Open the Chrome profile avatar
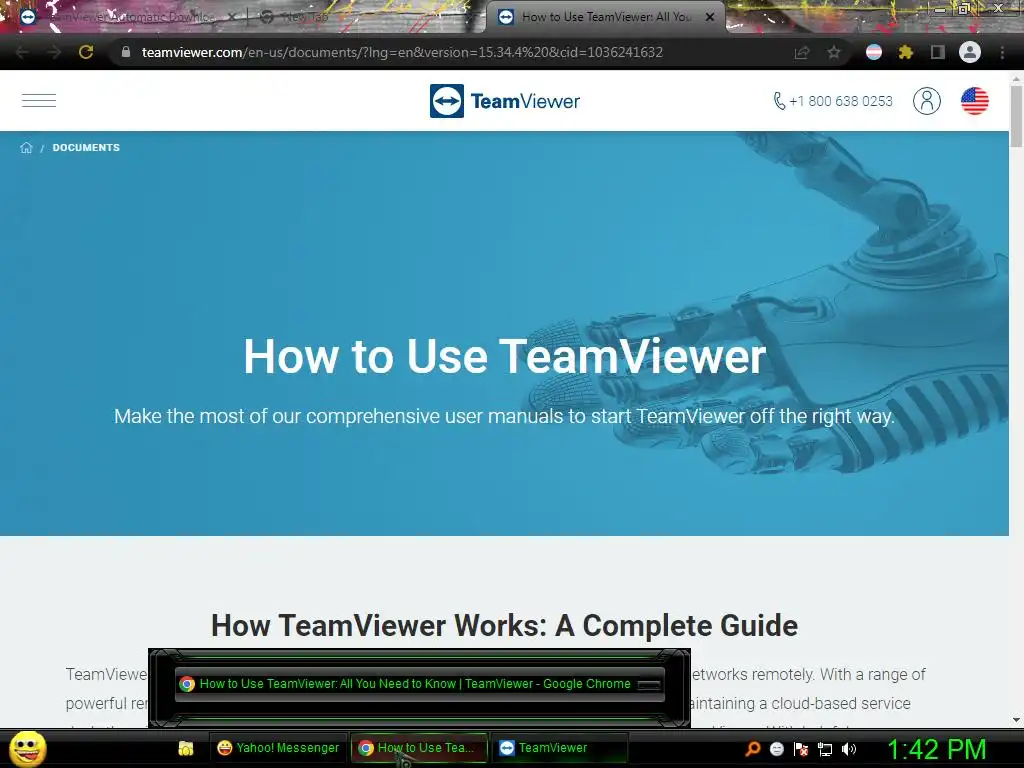 click(x=970, y=52)
